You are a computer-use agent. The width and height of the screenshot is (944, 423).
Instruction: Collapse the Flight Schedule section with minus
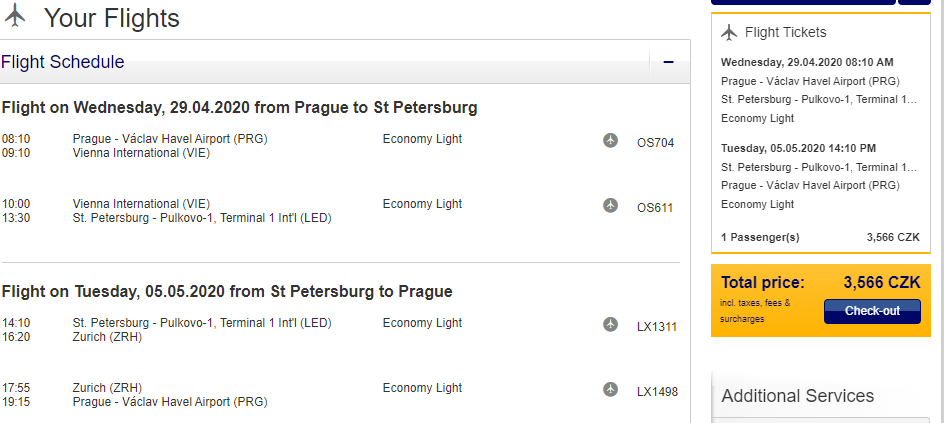(x=668, y=62)
